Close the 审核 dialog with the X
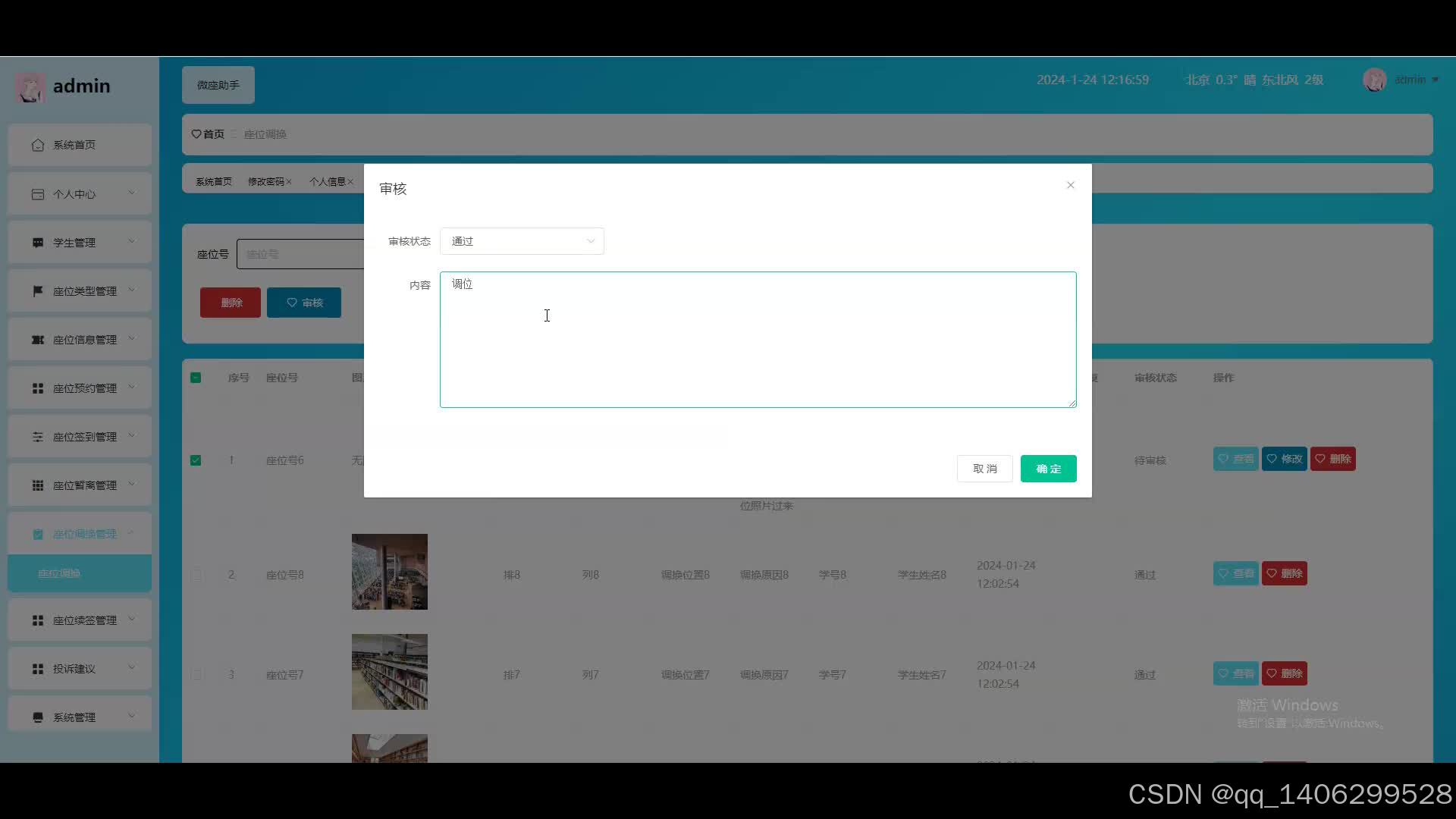The width and height of the screenshot is (1456, 819). 1070,185
